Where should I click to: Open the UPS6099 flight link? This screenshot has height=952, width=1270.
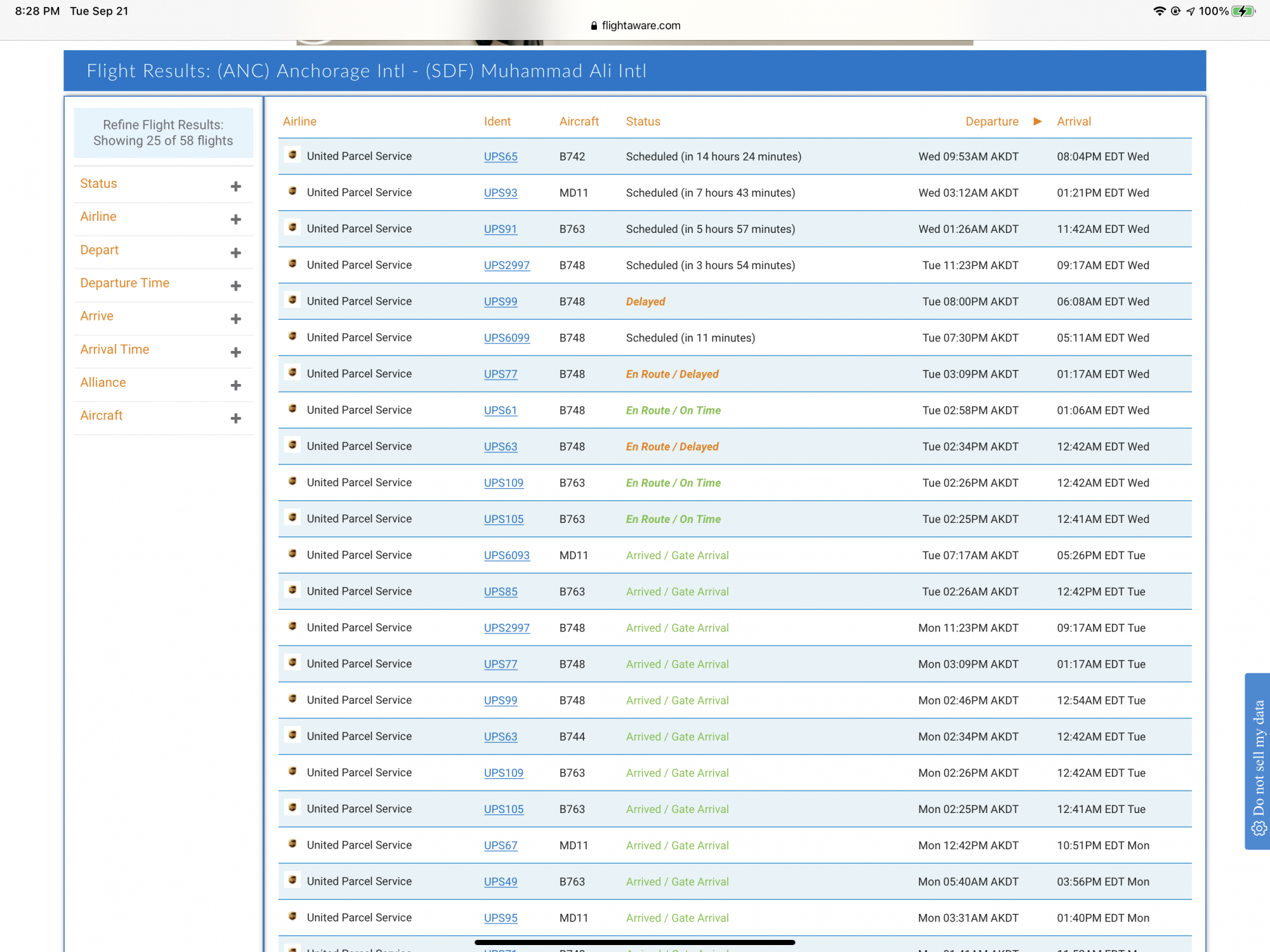coord(506,338)
